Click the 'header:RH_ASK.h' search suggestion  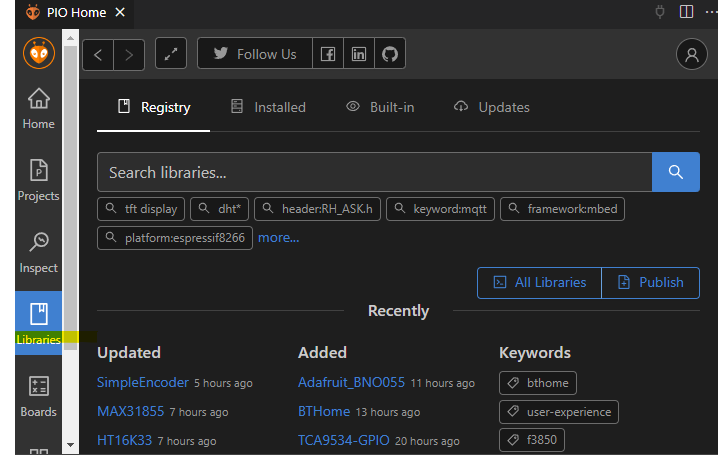(317, 209)
